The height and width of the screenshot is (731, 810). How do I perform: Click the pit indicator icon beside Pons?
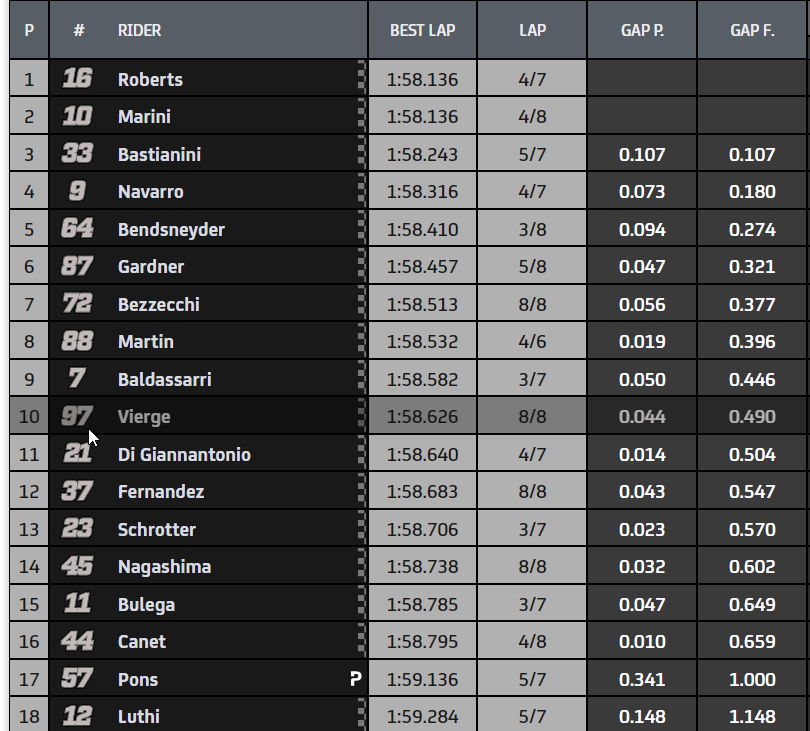(x=354, y=680)
